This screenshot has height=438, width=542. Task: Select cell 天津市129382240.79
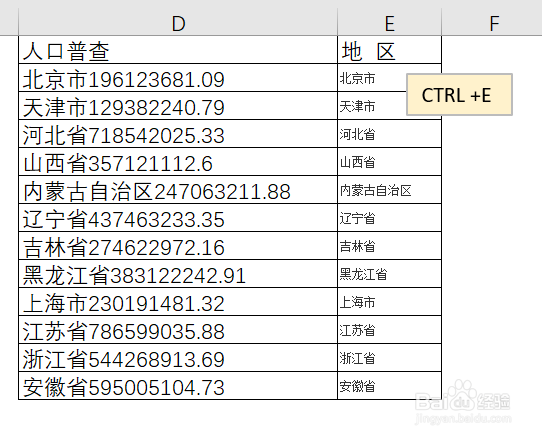(x=178, y=106)
